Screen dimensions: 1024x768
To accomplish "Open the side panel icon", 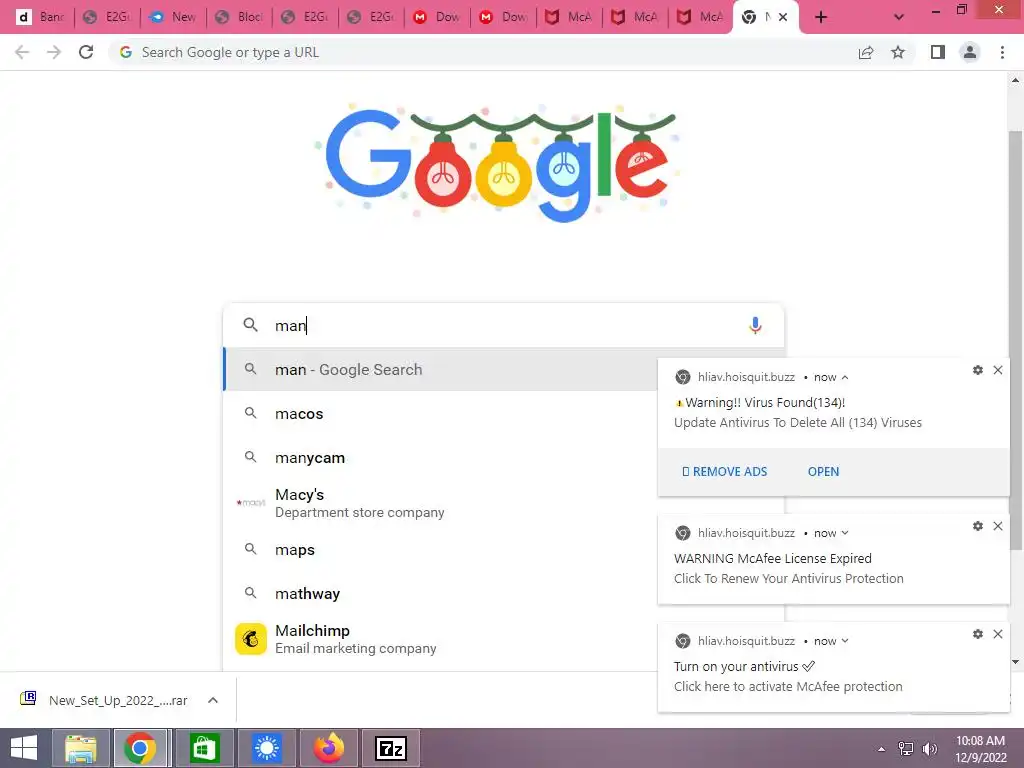I will point(938,52).
